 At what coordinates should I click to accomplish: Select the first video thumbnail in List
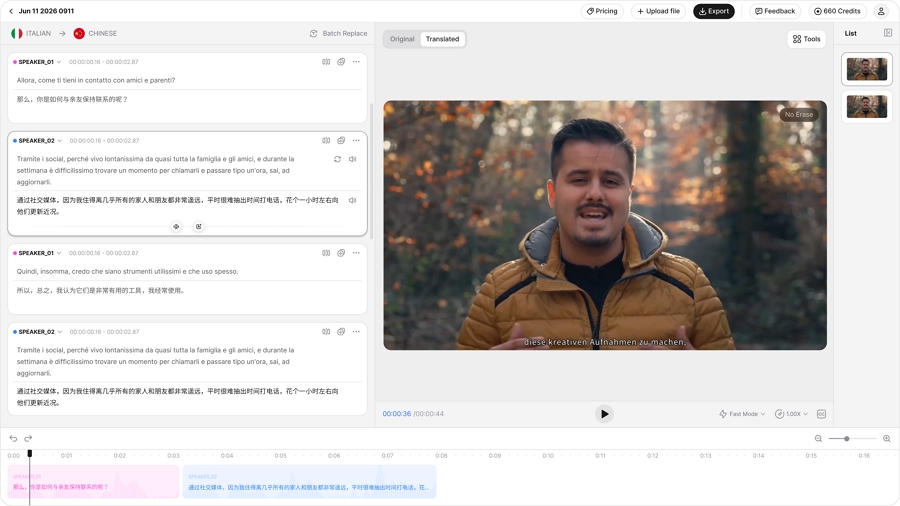click(867, 69)
